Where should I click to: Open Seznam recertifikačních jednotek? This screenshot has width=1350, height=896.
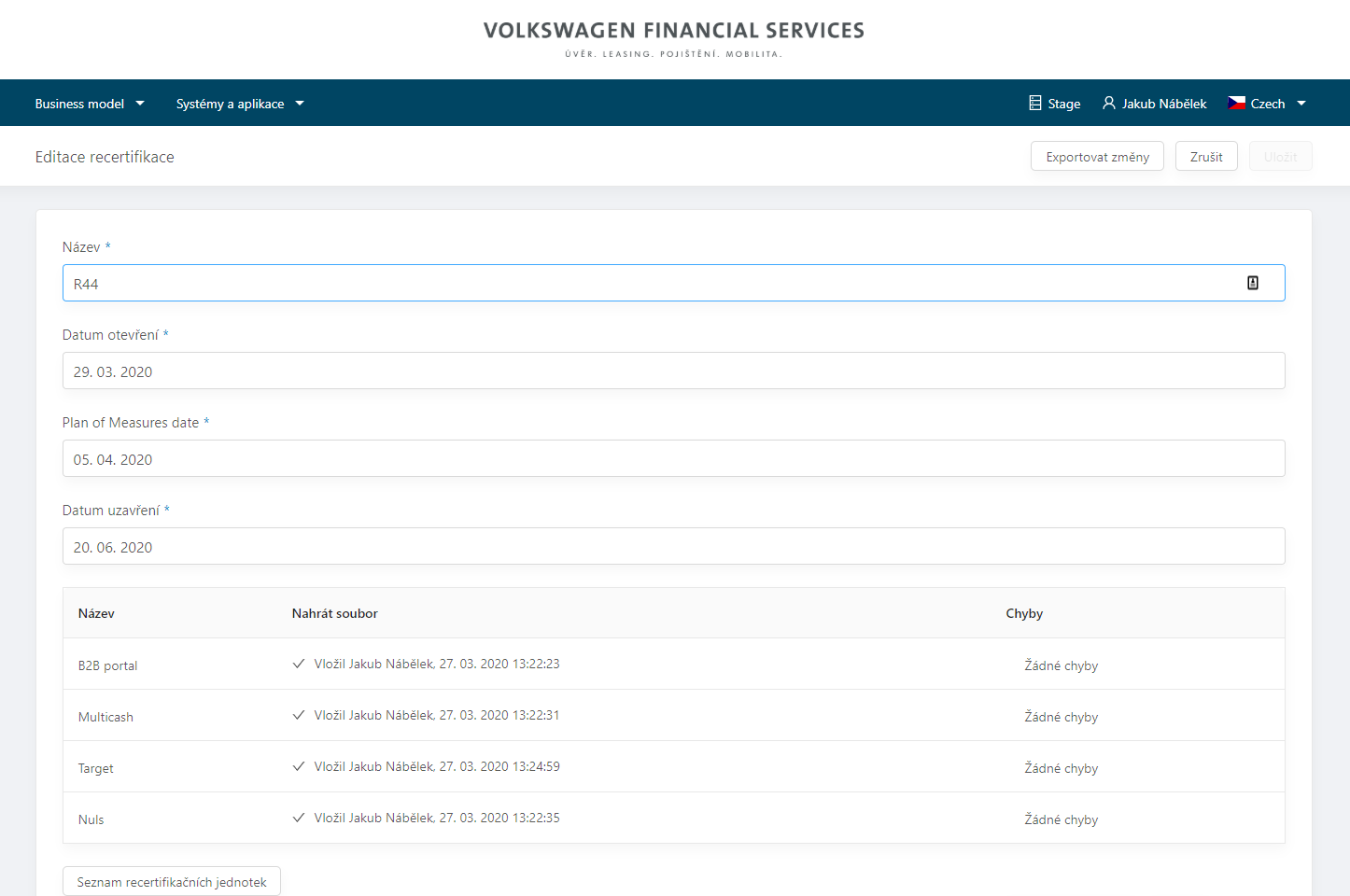[x=171, y=880]
